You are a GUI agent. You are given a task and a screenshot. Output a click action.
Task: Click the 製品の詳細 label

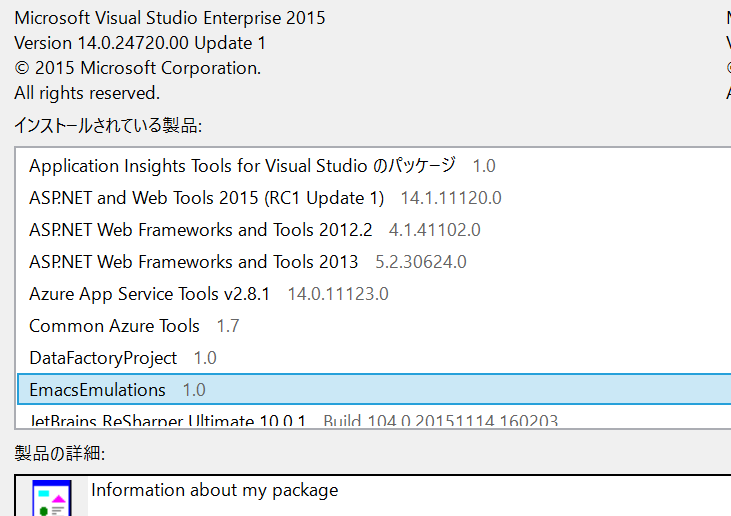[60, 453]
